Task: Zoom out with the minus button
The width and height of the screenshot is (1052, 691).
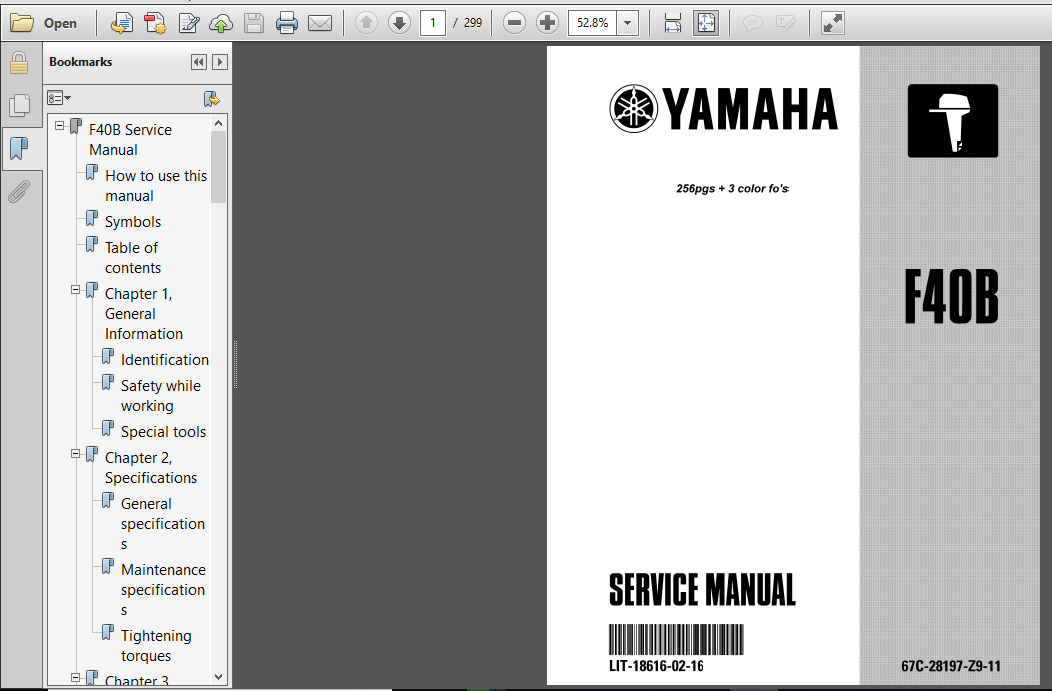Action: (x=515, y=23)
